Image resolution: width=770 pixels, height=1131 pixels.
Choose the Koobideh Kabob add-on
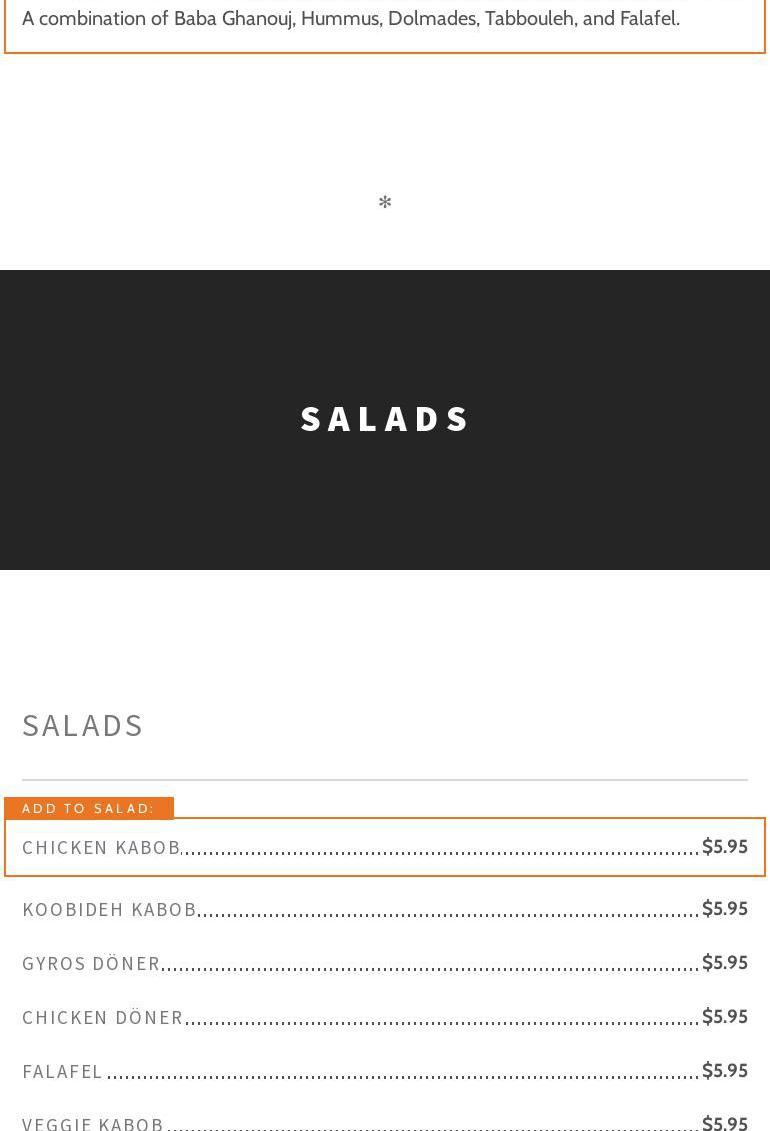tap(109, 909)
